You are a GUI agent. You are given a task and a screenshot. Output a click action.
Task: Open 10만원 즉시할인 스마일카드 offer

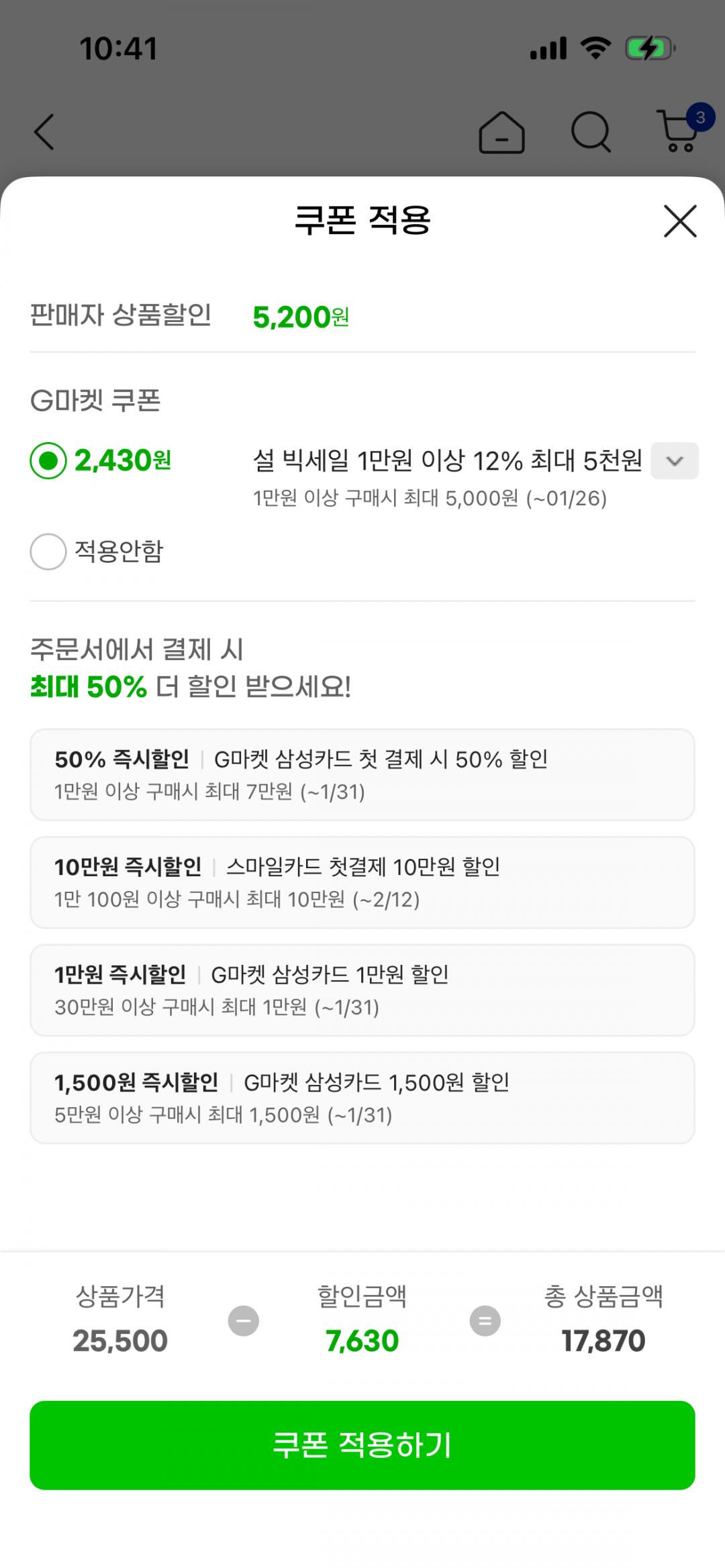(x=362, y=882)
